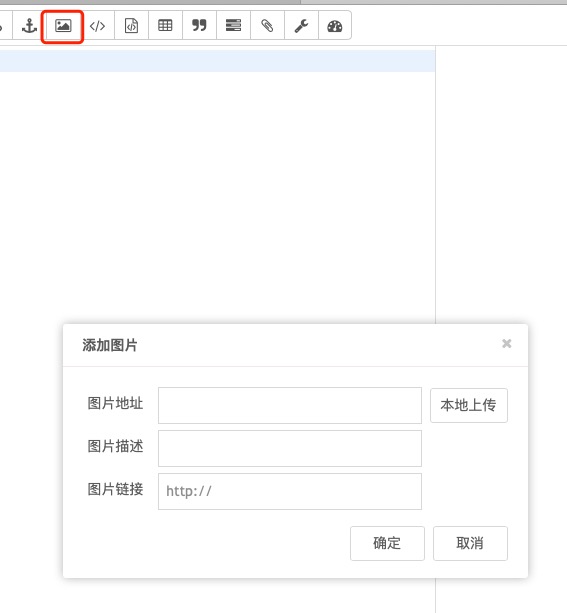The height and width of the screenshot is (613, 567).
Task: Insert a table using the grid icon
Action: click(165, 26)
